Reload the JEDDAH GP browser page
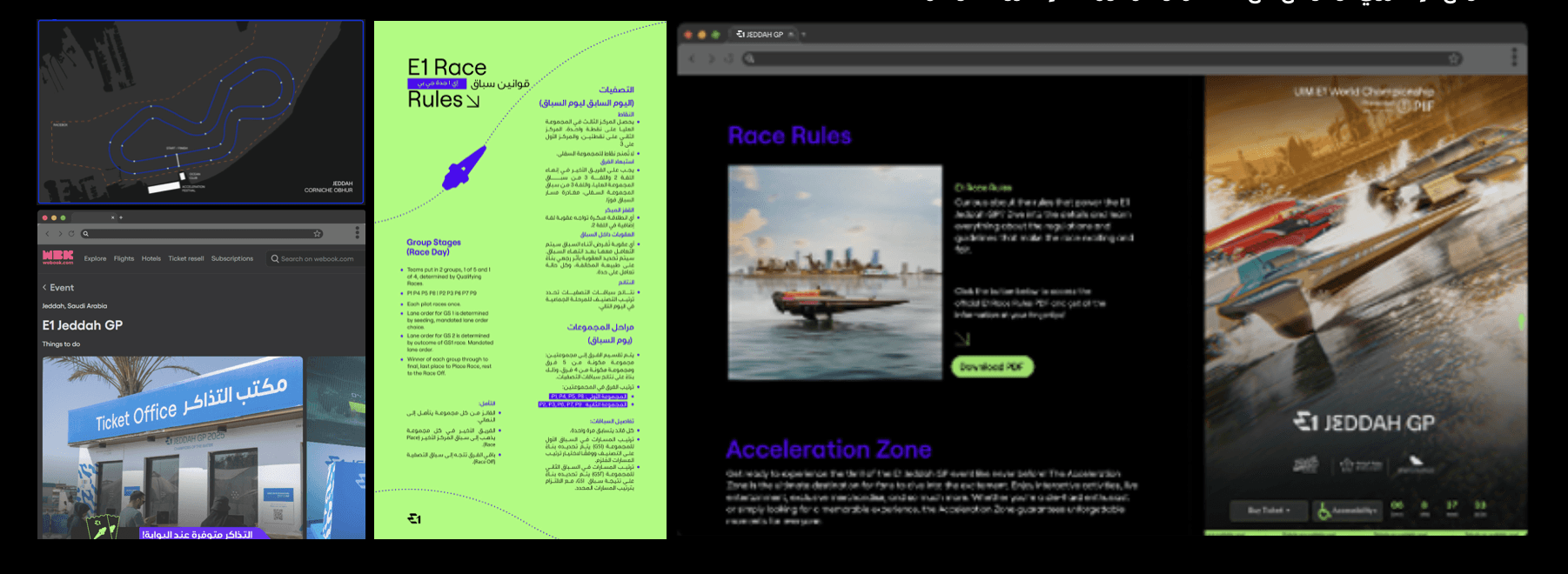The width and height of the screenshot is (1568, 574). (729, 58)
